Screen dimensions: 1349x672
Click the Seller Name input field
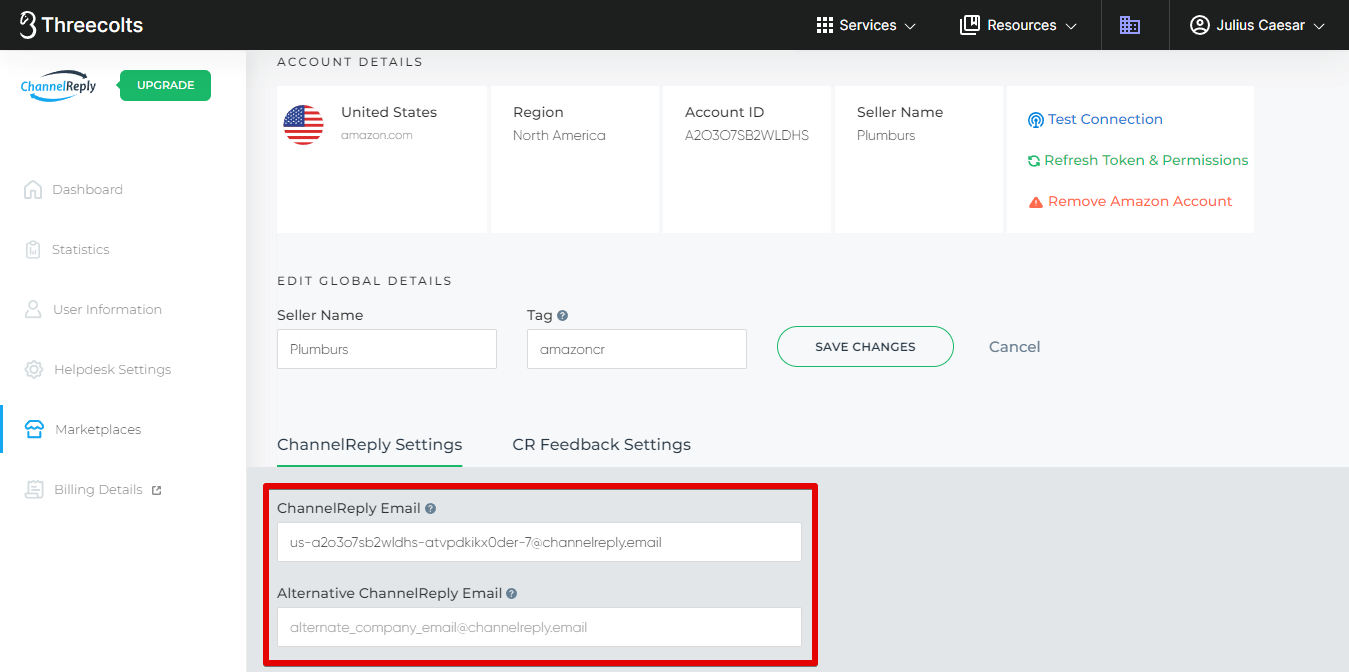pyautogui.click(x=387, y=349)
